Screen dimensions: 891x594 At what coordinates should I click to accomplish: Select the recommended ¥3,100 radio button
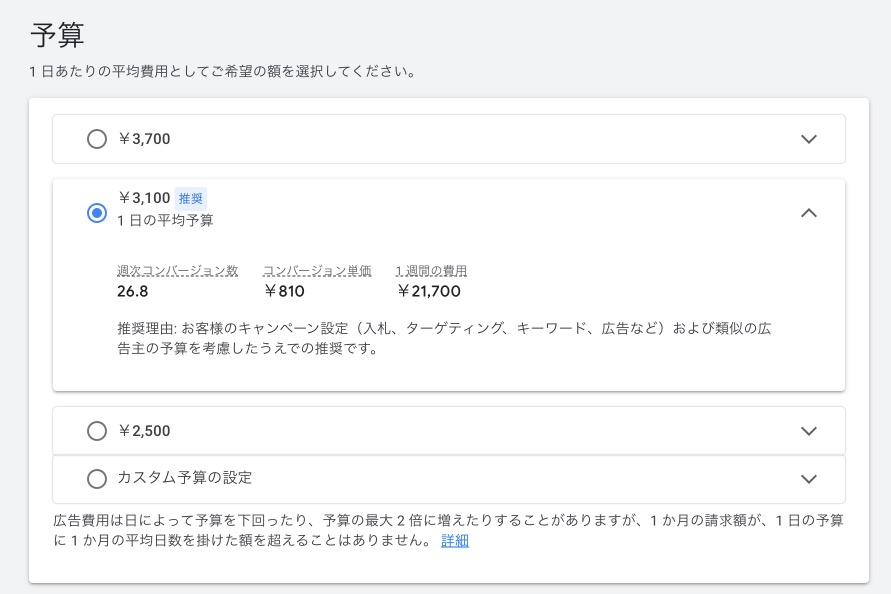[97, 213]
